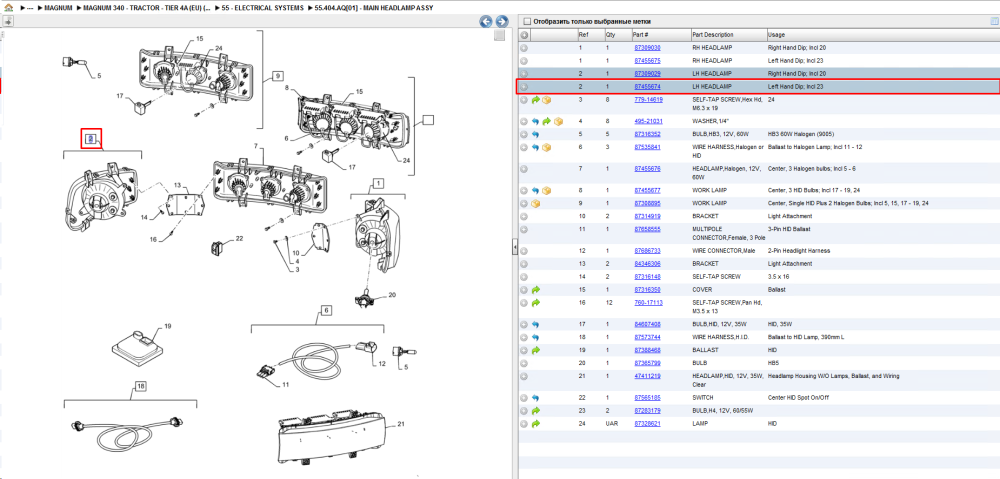Go to the Home icon in breadcrumb
The width and height of the screenshot is (1000, 479).
(8, 8)
